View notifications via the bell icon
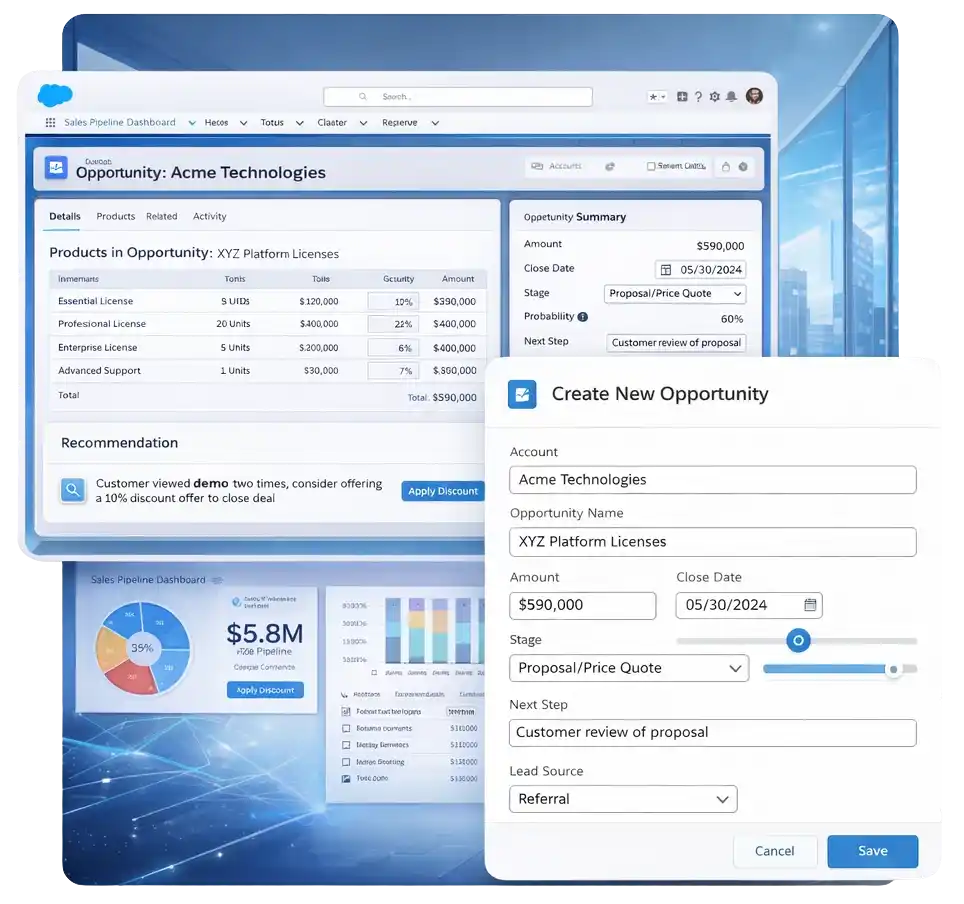Image resolution: width=964 pixels, height=904 pixels. click(731, 97)
